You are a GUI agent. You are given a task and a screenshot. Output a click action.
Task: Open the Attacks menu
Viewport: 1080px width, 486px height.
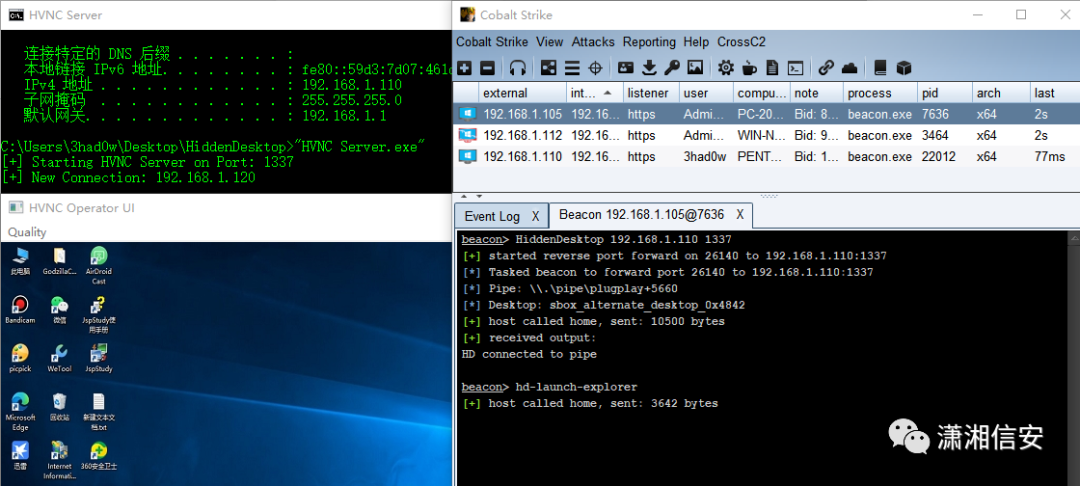pyautogui.click(x=593, y=42)
